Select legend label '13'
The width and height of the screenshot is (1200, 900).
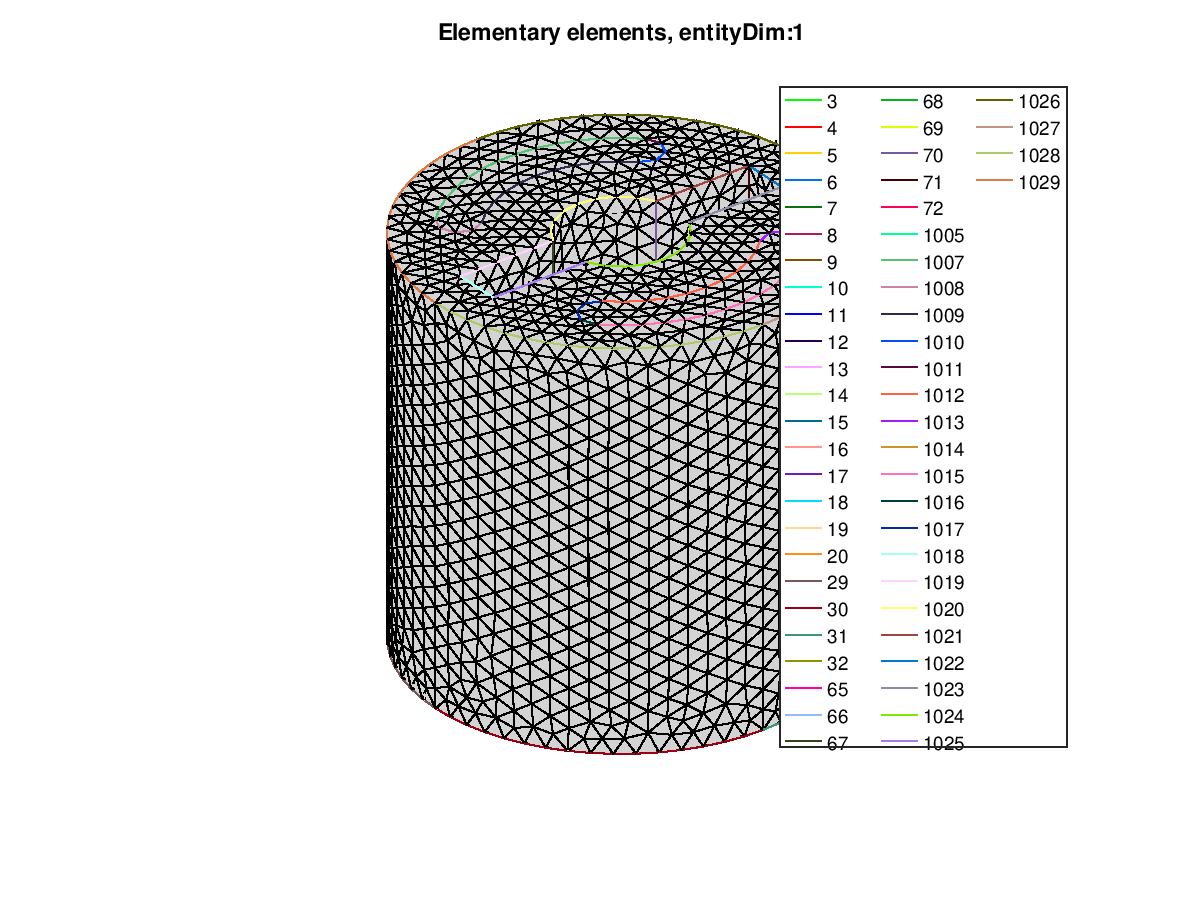(x=838, y=370)
